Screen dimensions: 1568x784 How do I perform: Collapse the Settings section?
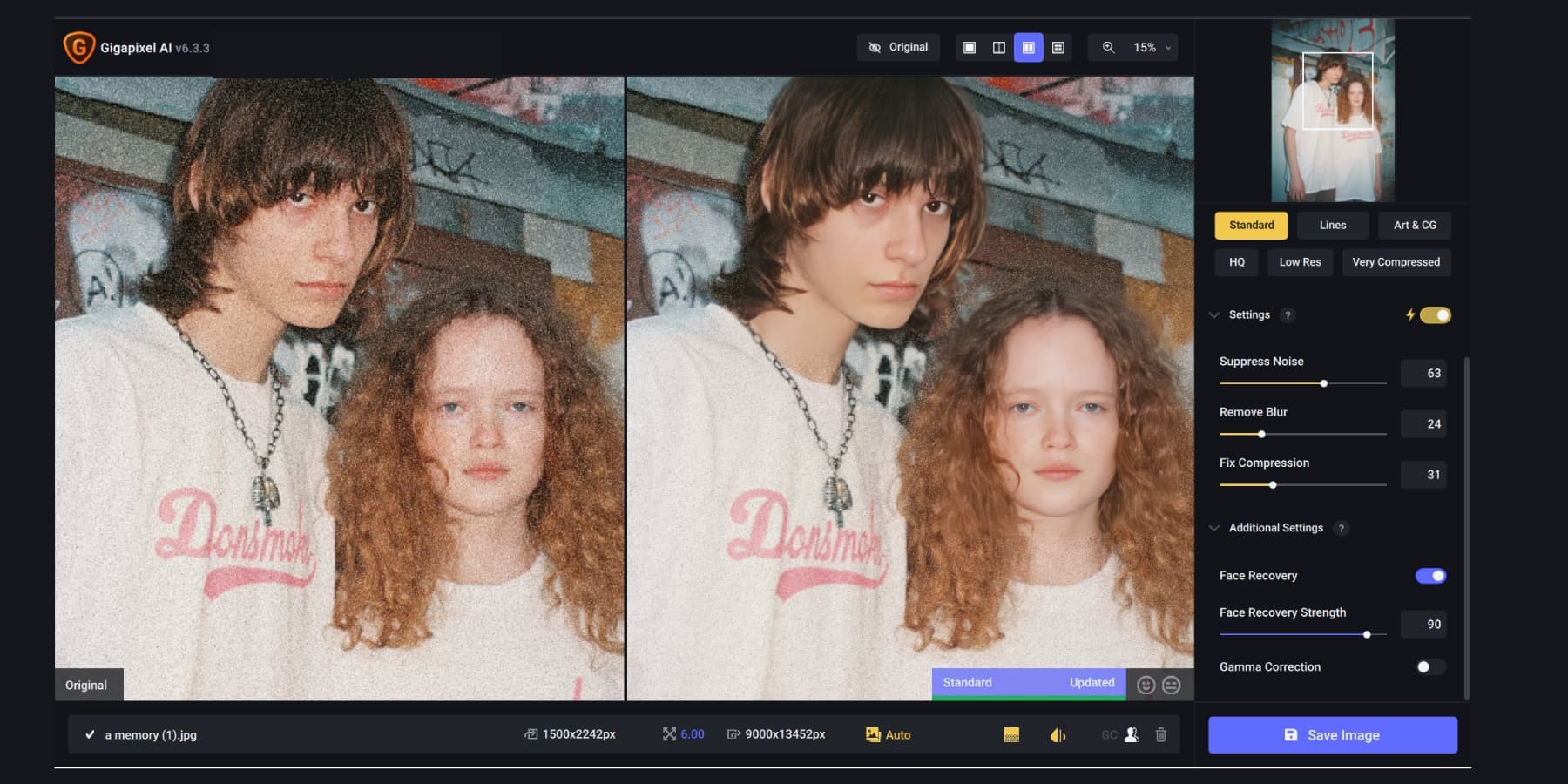click(1215, 314)
